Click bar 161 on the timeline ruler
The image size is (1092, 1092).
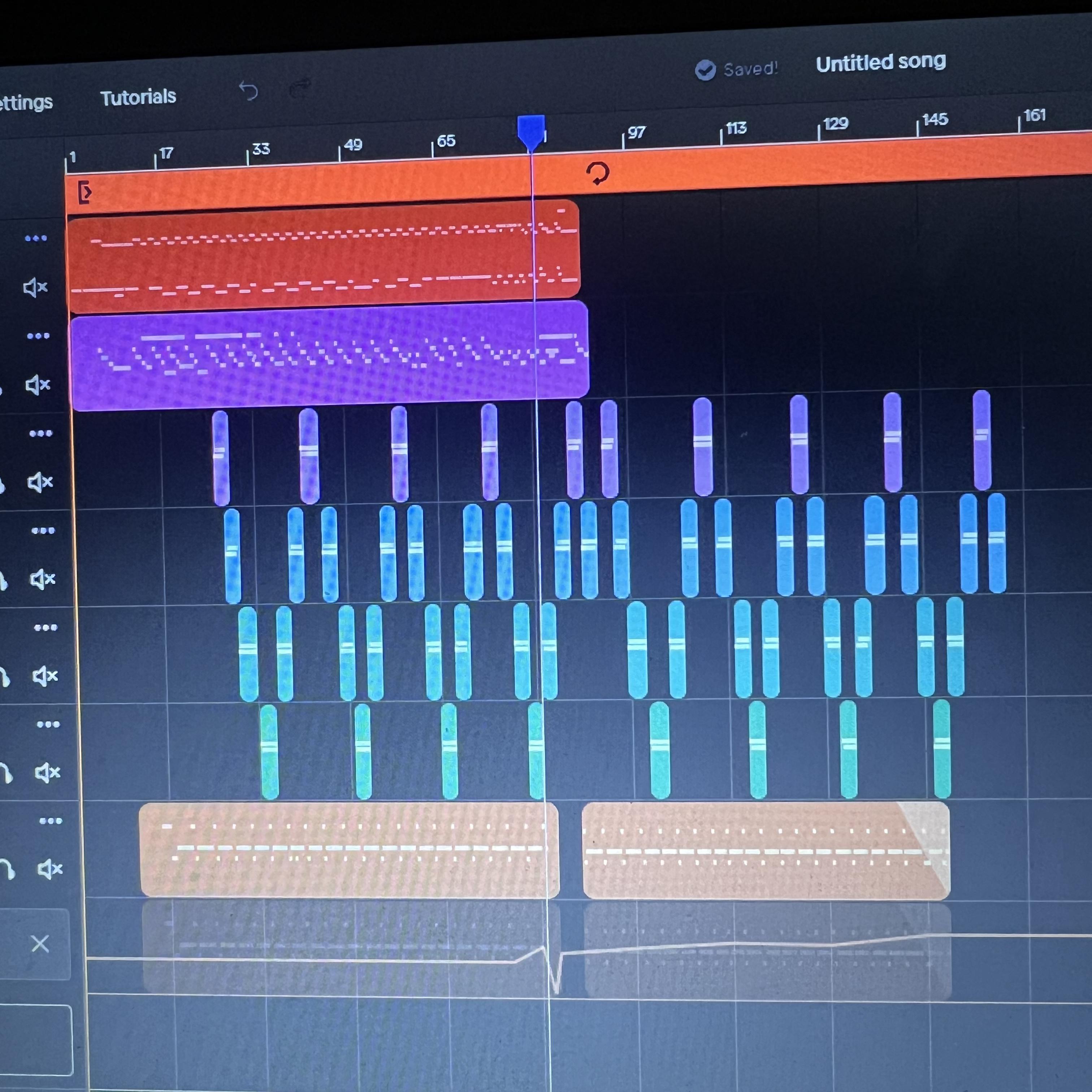[1034, 115]
